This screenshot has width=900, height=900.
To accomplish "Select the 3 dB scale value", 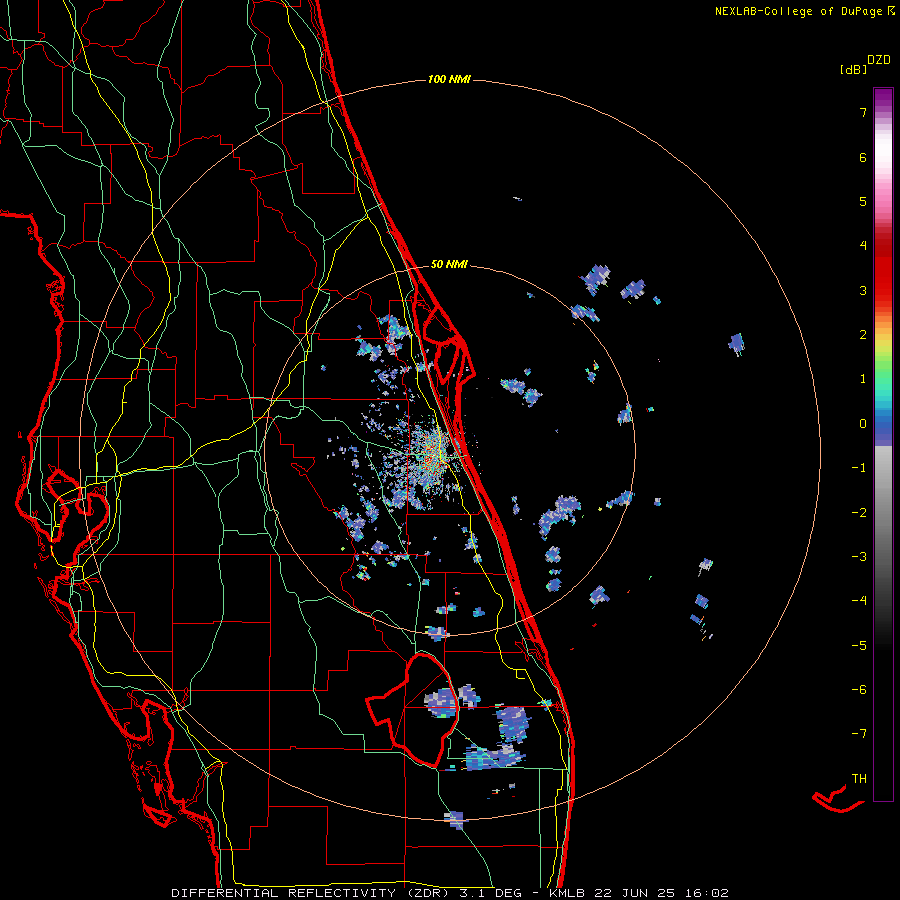I will [863, 290].
